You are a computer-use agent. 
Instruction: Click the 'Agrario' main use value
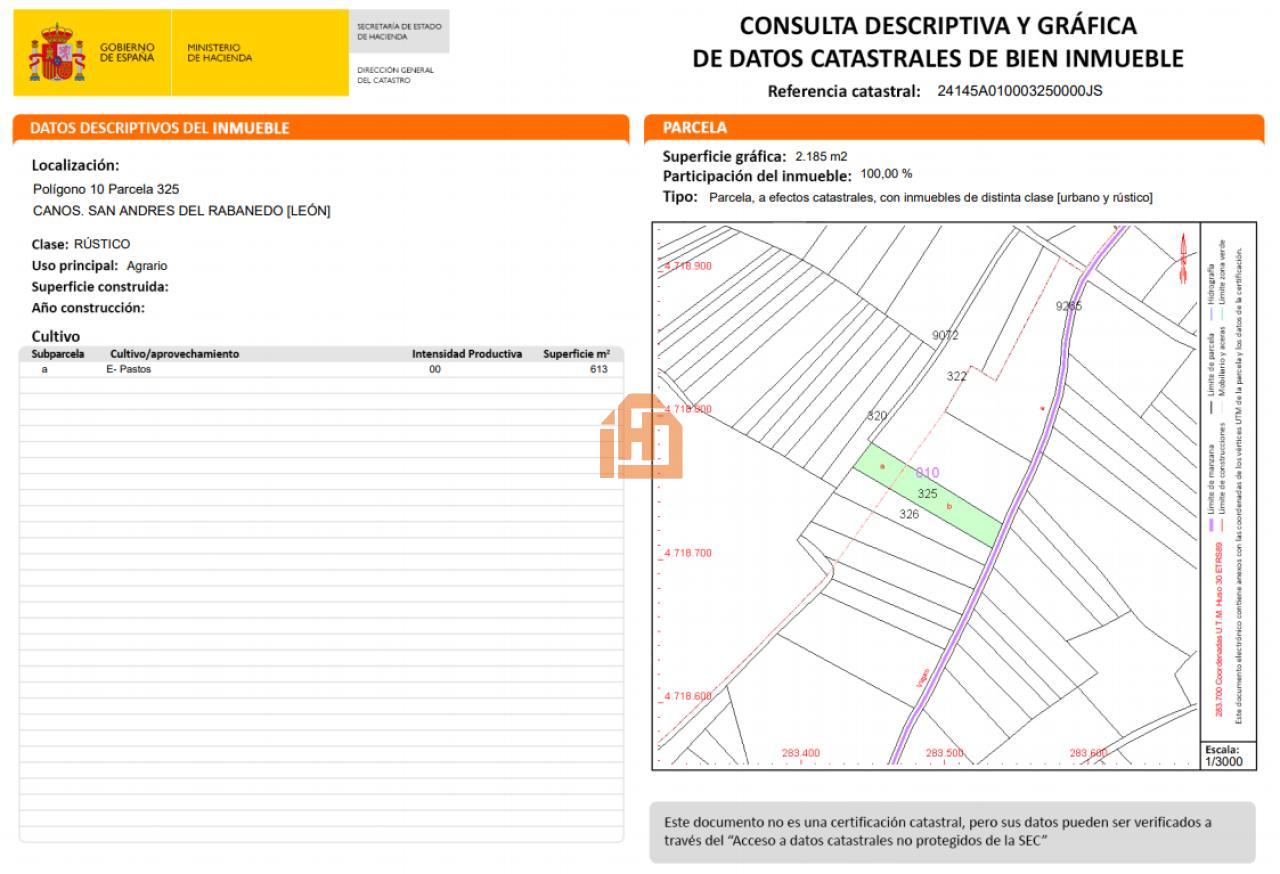click(147, 266)
